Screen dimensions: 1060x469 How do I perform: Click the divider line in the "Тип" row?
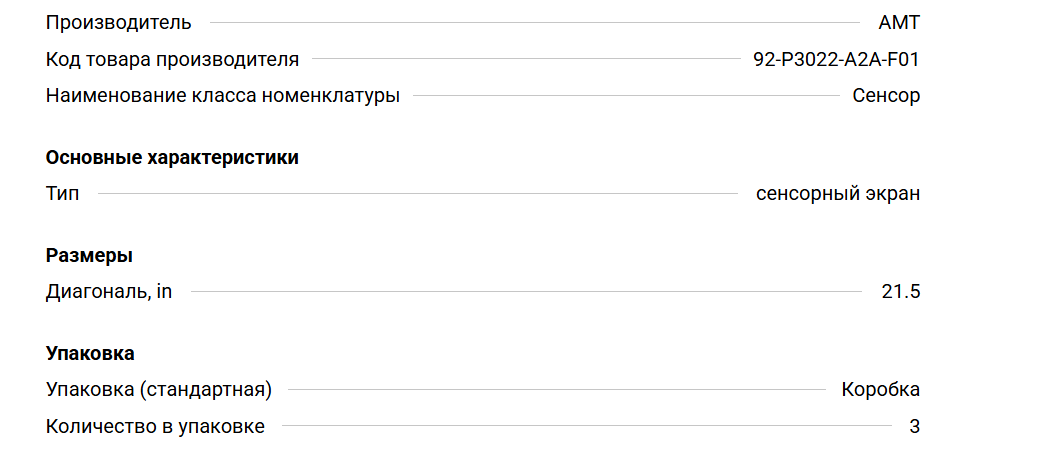click(x=417, y=194)
